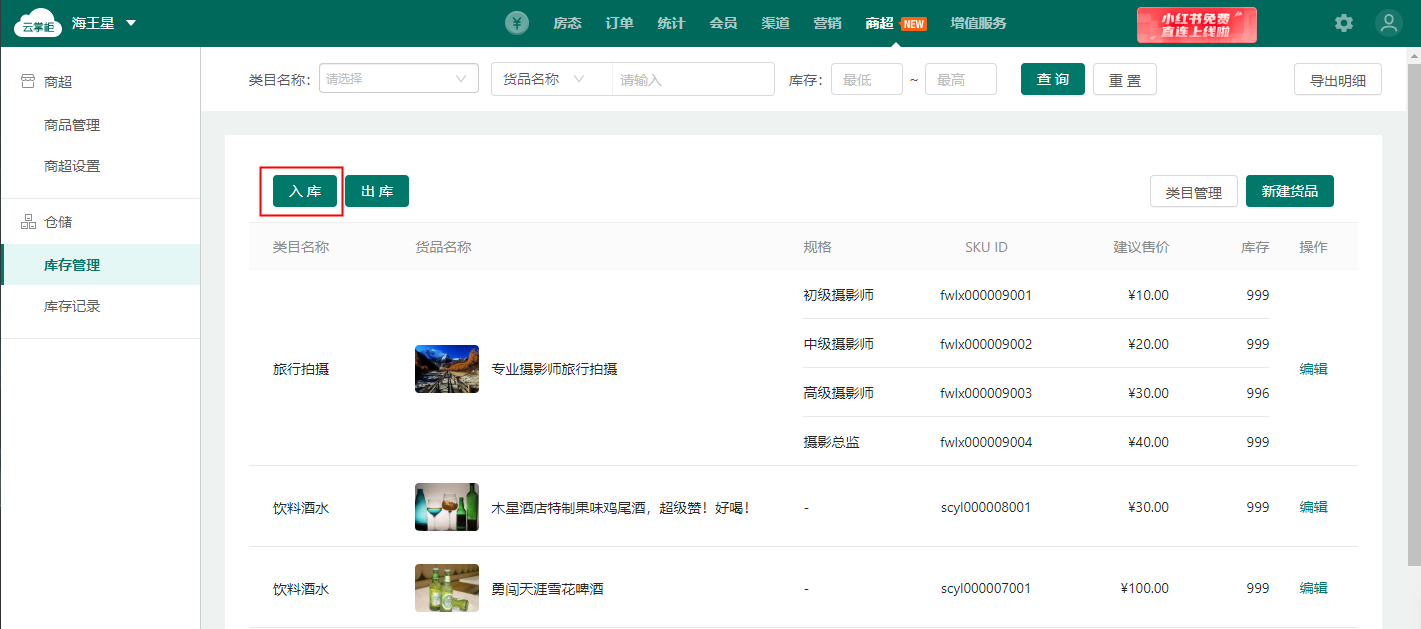
Task: Open the 类目名称 select dropdown
Action: (398, 79)
